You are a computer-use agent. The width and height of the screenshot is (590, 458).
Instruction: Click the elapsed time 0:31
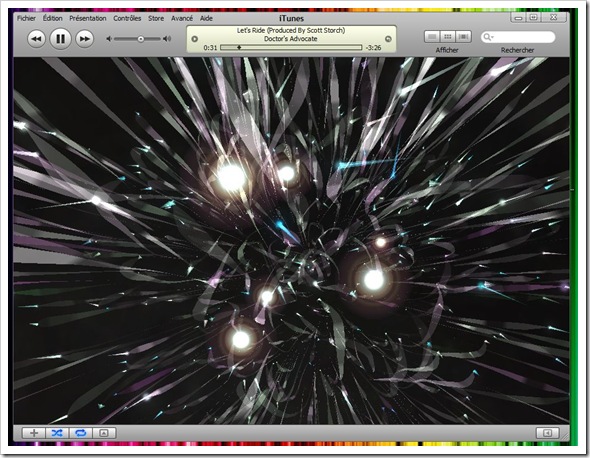tap(210, 48)
